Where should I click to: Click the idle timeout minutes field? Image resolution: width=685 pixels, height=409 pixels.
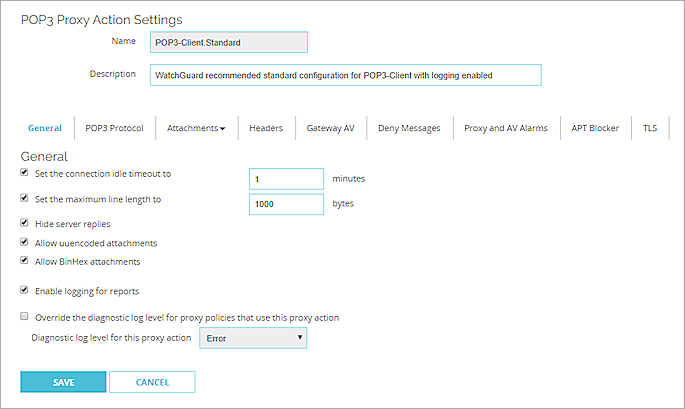pos(287,179)
